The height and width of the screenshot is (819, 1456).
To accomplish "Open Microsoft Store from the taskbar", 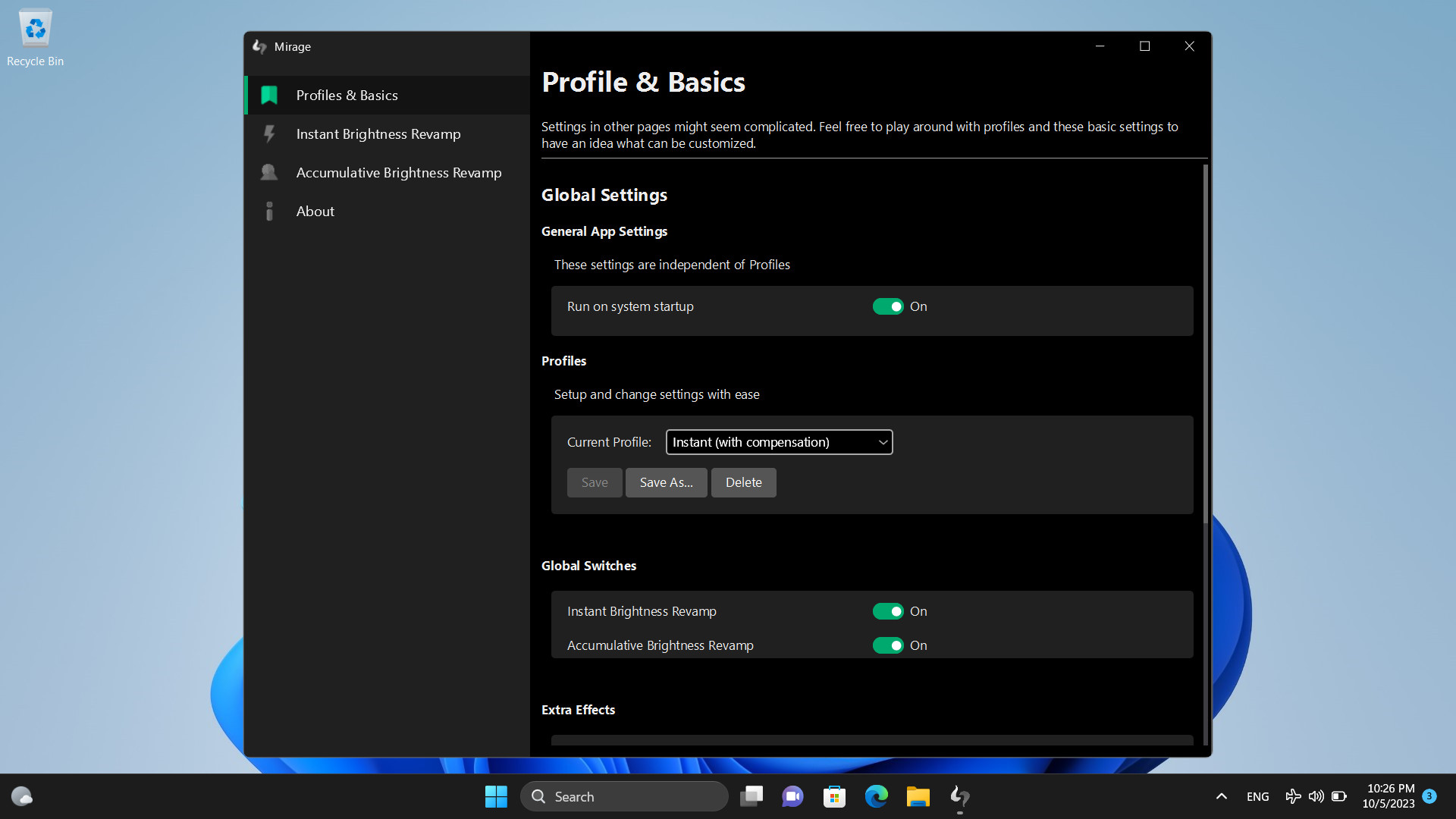I will point(834,796).
